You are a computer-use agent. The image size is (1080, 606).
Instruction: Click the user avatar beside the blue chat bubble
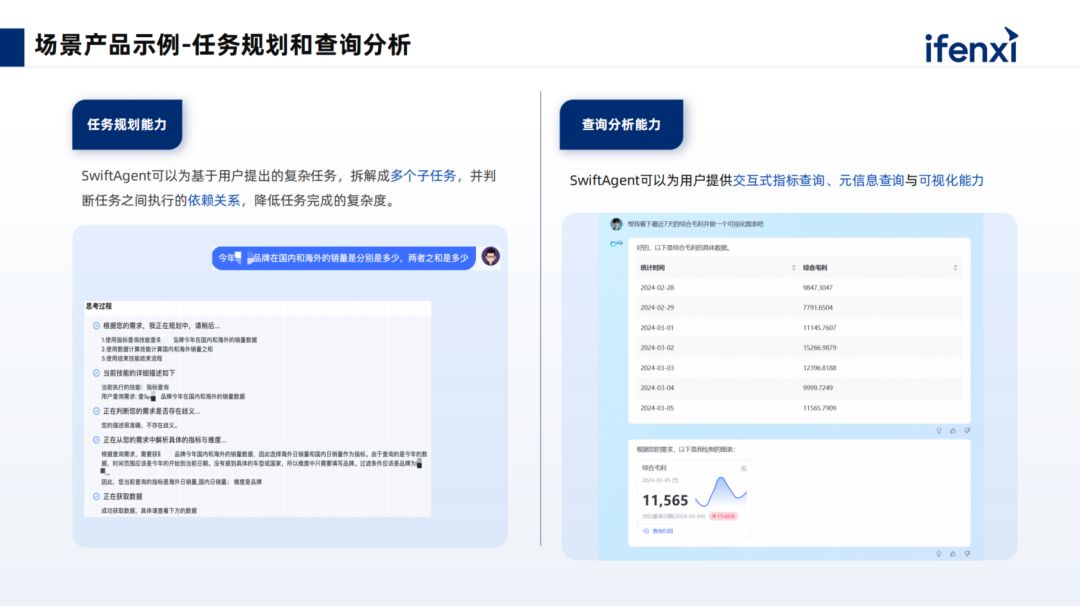point(490,257)
